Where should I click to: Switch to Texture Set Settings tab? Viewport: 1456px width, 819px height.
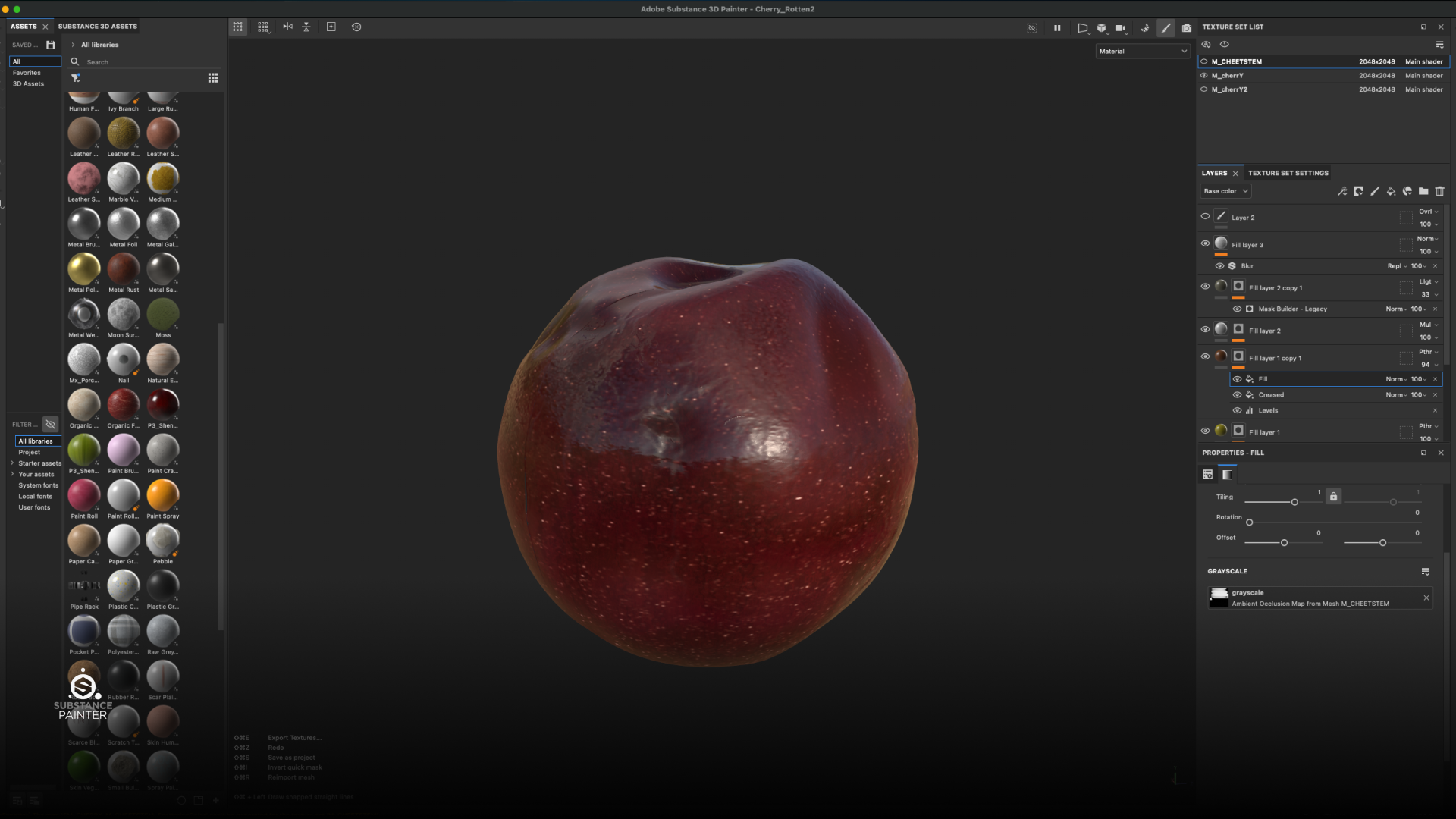1288,173
